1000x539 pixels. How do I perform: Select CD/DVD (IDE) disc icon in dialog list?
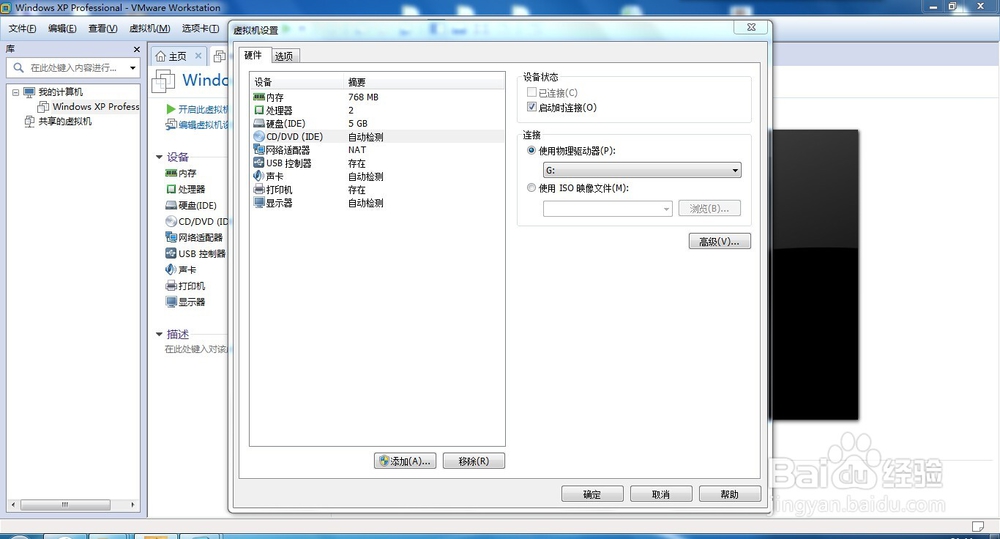pyautogui.click(x=259, y=137)
